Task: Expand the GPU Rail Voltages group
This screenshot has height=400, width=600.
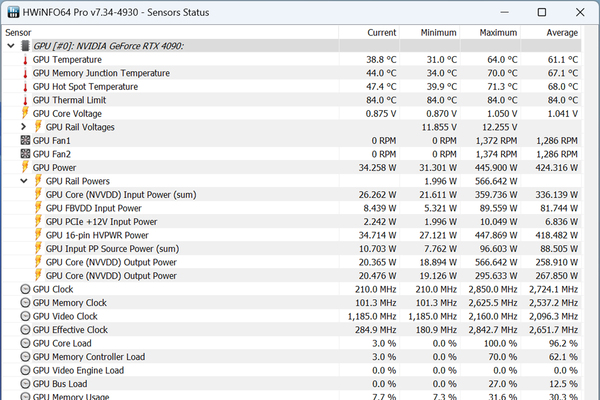Action: pos(24,127)
